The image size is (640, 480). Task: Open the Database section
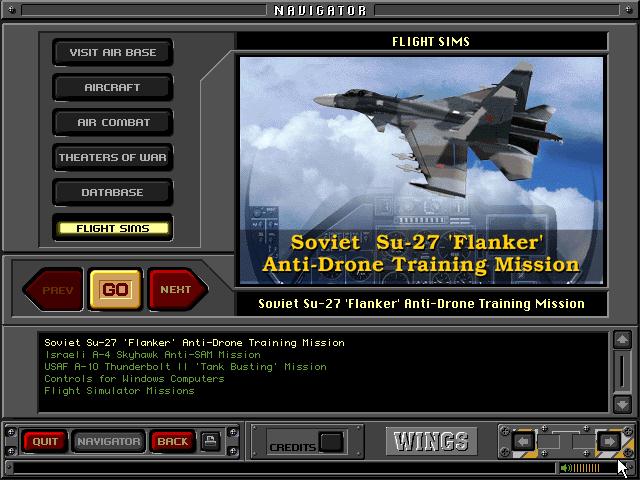113,192
